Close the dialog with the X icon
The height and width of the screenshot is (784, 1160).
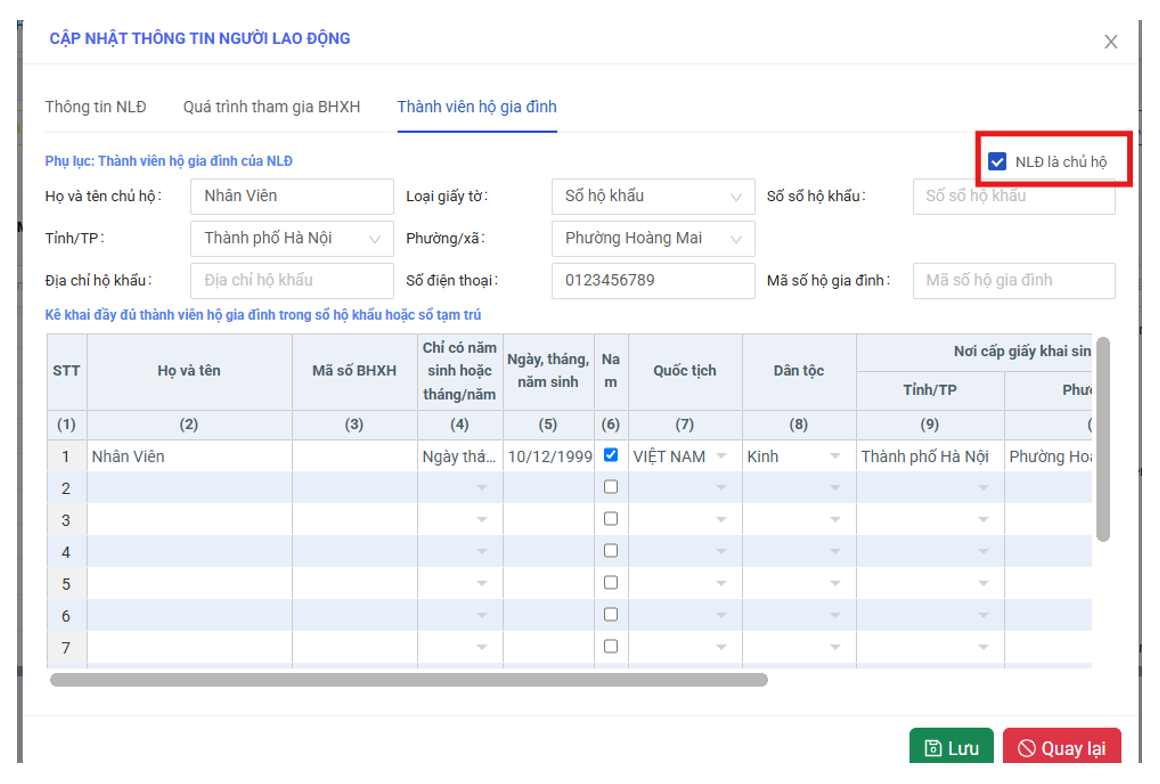1110,42
